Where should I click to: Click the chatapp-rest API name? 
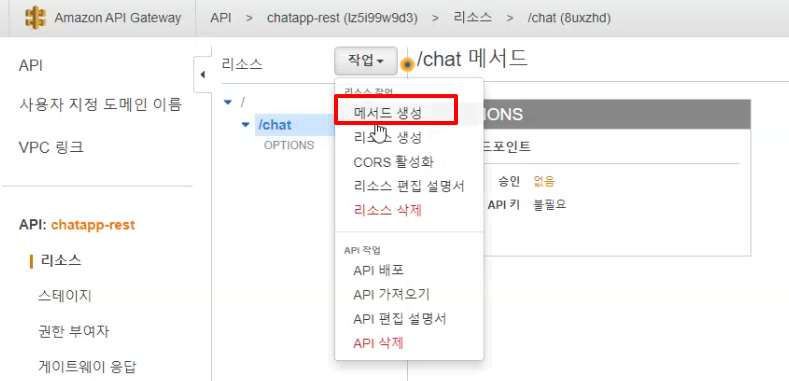[93, 224]
